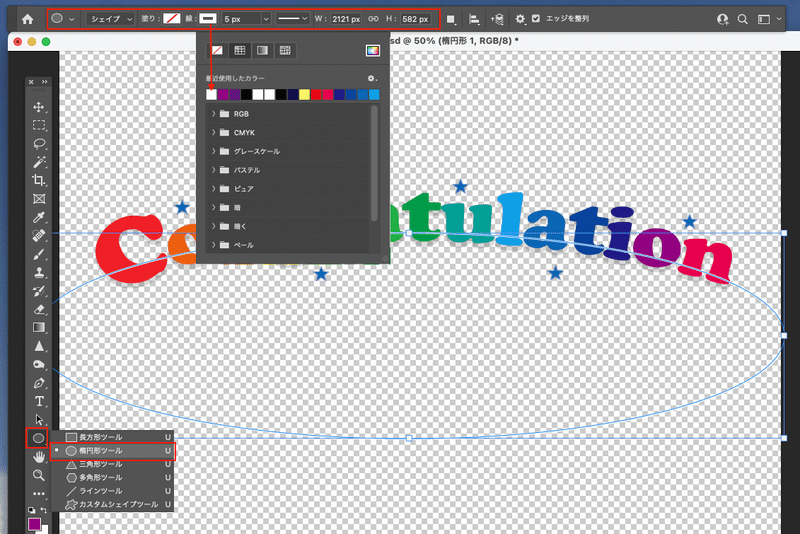Select the Clone Stamp tool
800x534 pixels.
[x=39, y=272]
